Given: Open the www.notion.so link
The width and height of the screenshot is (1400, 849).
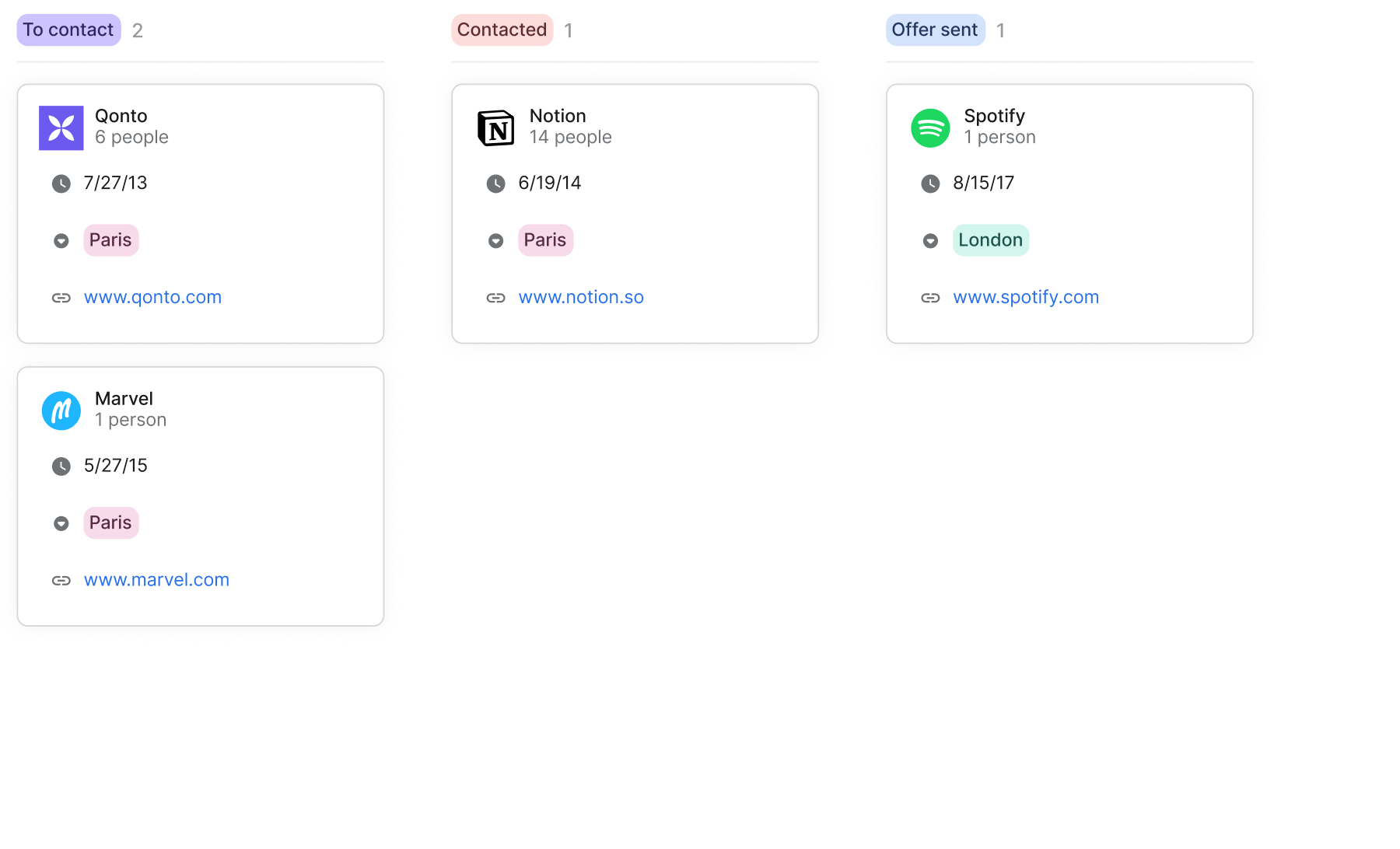Looking at the screenshot, I should coord(581,297).
